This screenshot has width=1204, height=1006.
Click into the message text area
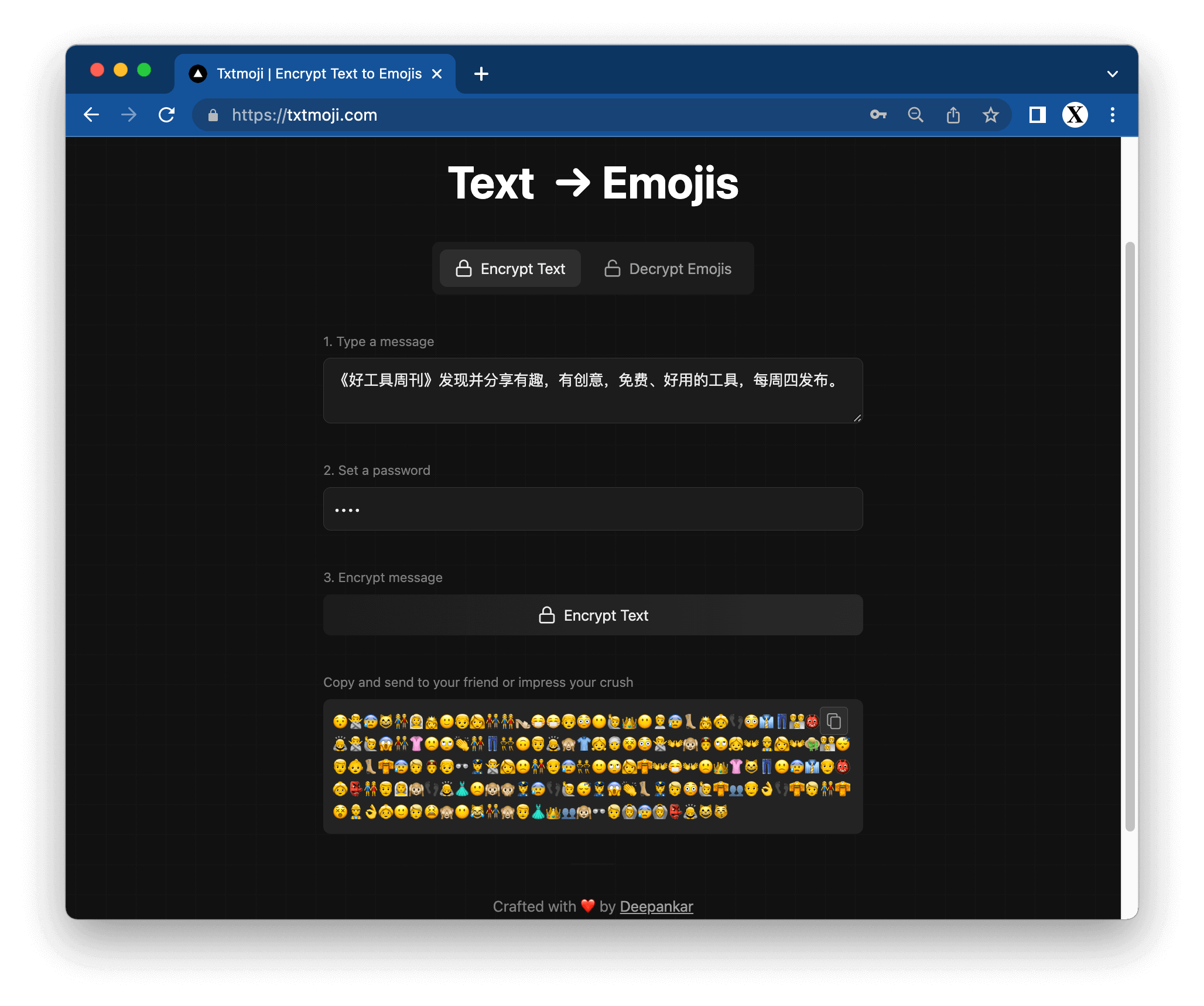point(593,391)
